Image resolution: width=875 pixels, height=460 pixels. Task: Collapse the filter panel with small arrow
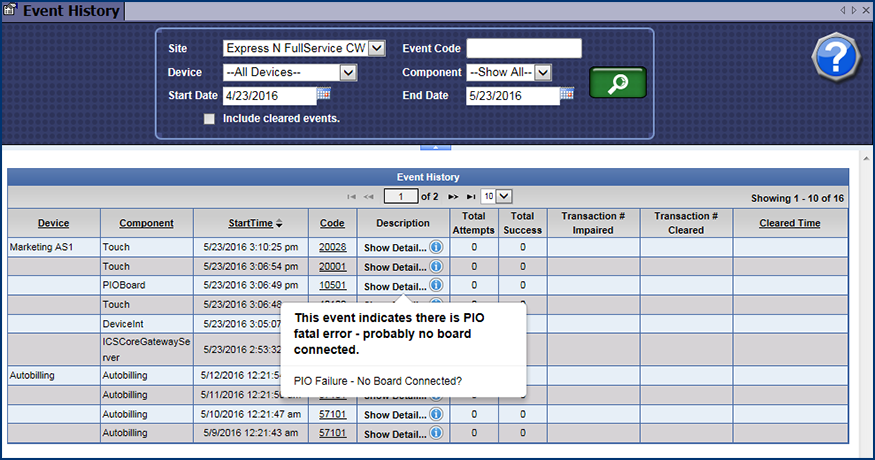[x=437, y=146]
